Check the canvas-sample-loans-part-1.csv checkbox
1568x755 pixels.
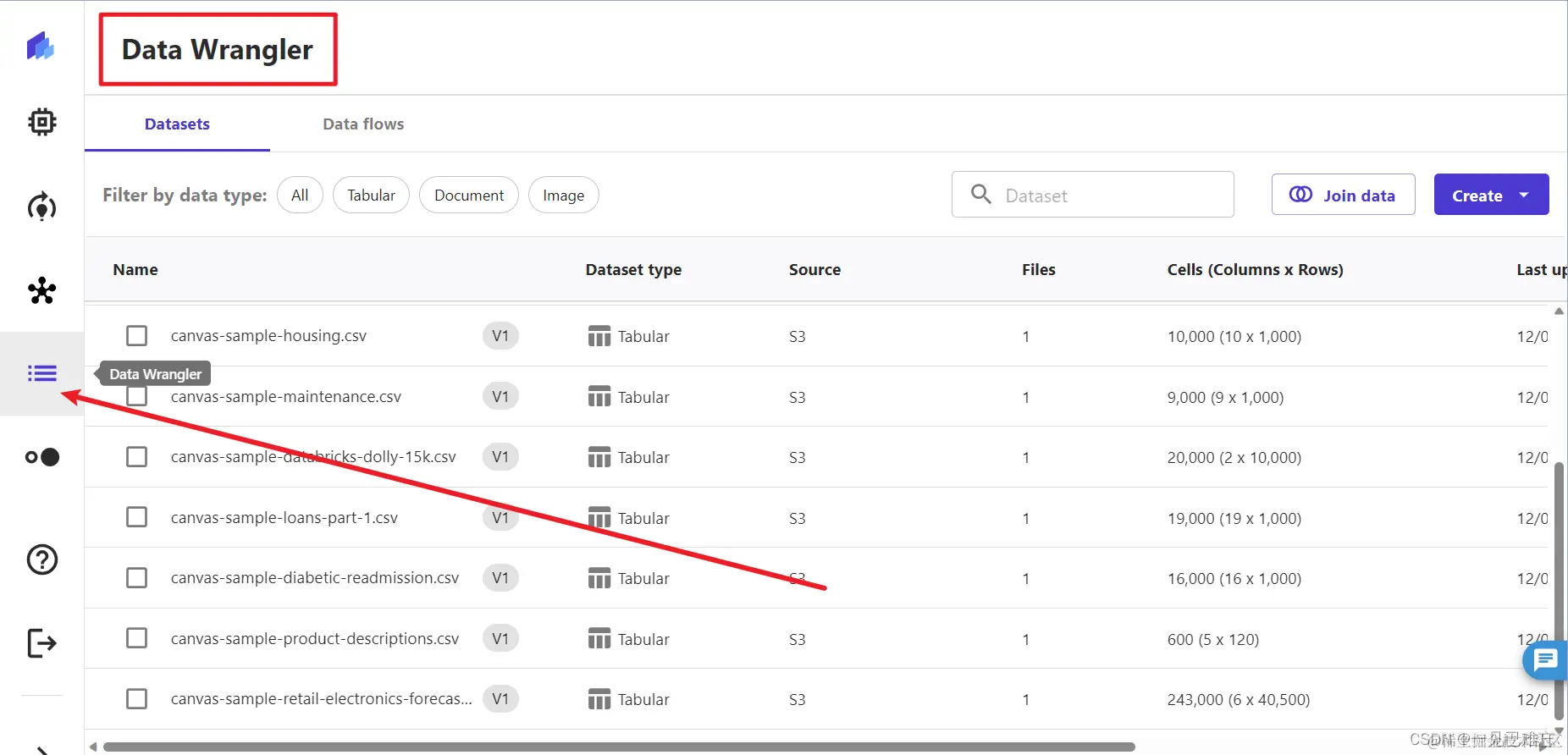136,517
